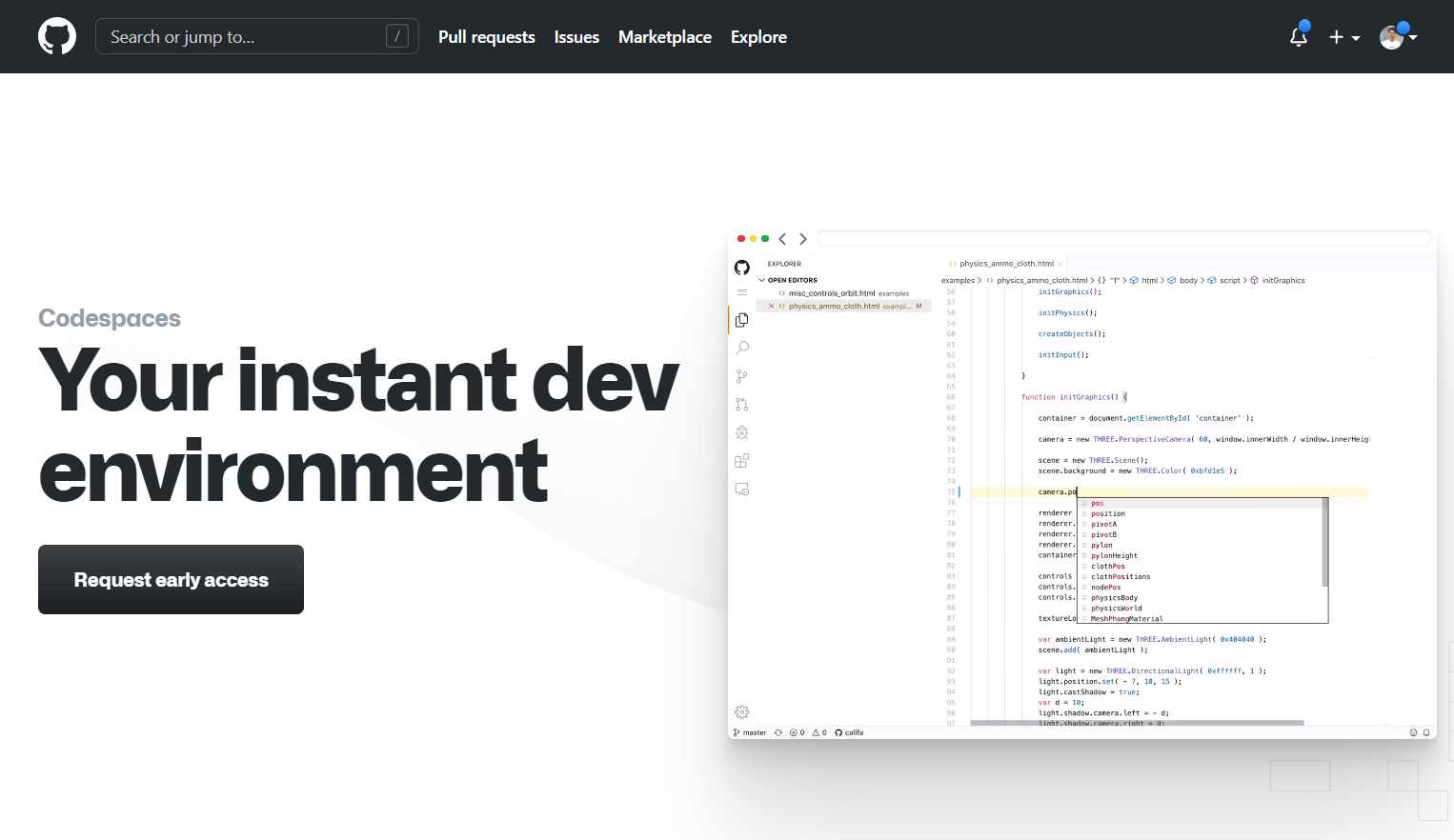Viewport: 1454px width, 840px height.
Task: Click the editor hamburger menu icon
Action: (x=742, y=292)
